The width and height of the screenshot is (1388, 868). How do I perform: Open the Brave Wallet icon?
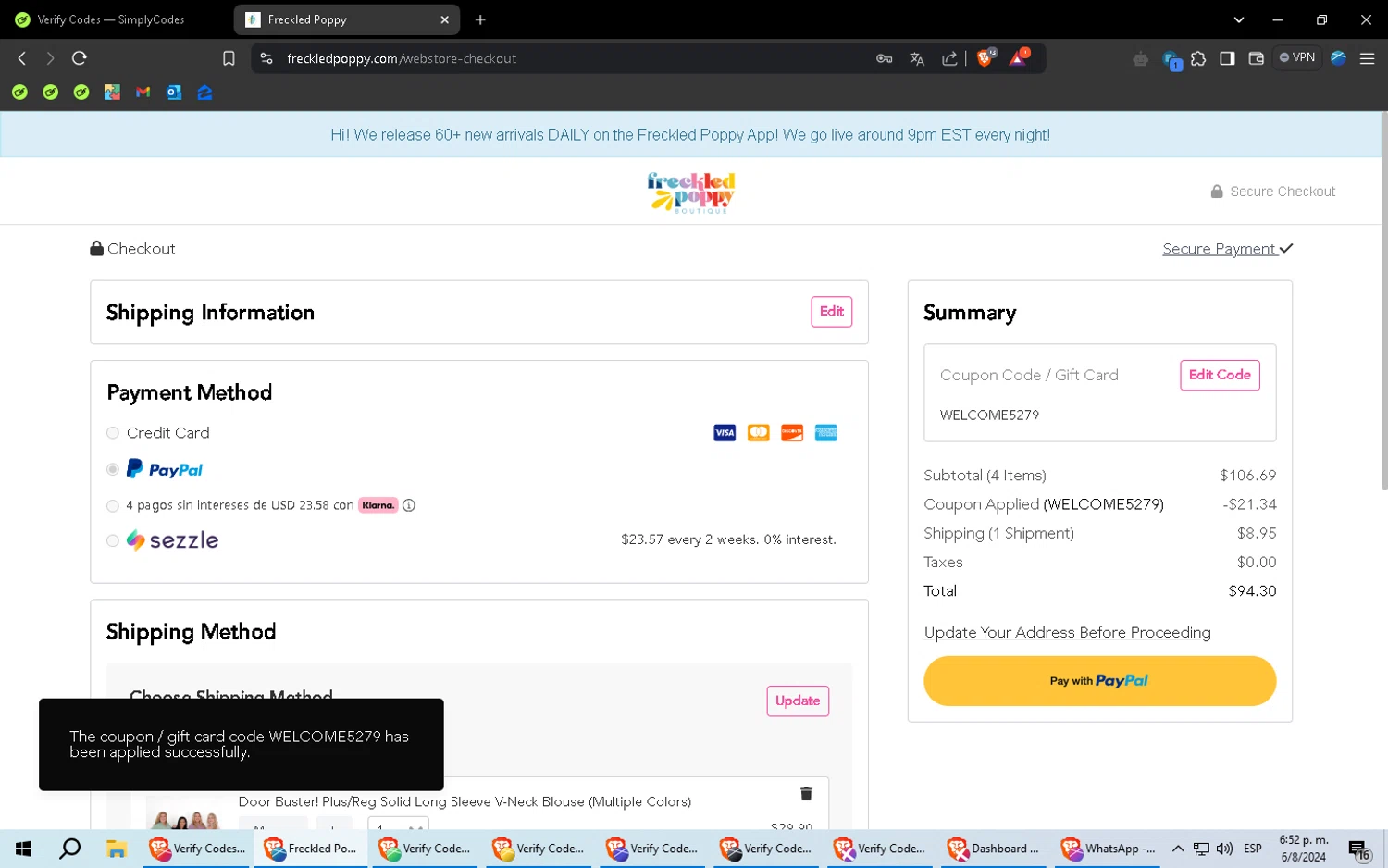tap(1256, 58)
